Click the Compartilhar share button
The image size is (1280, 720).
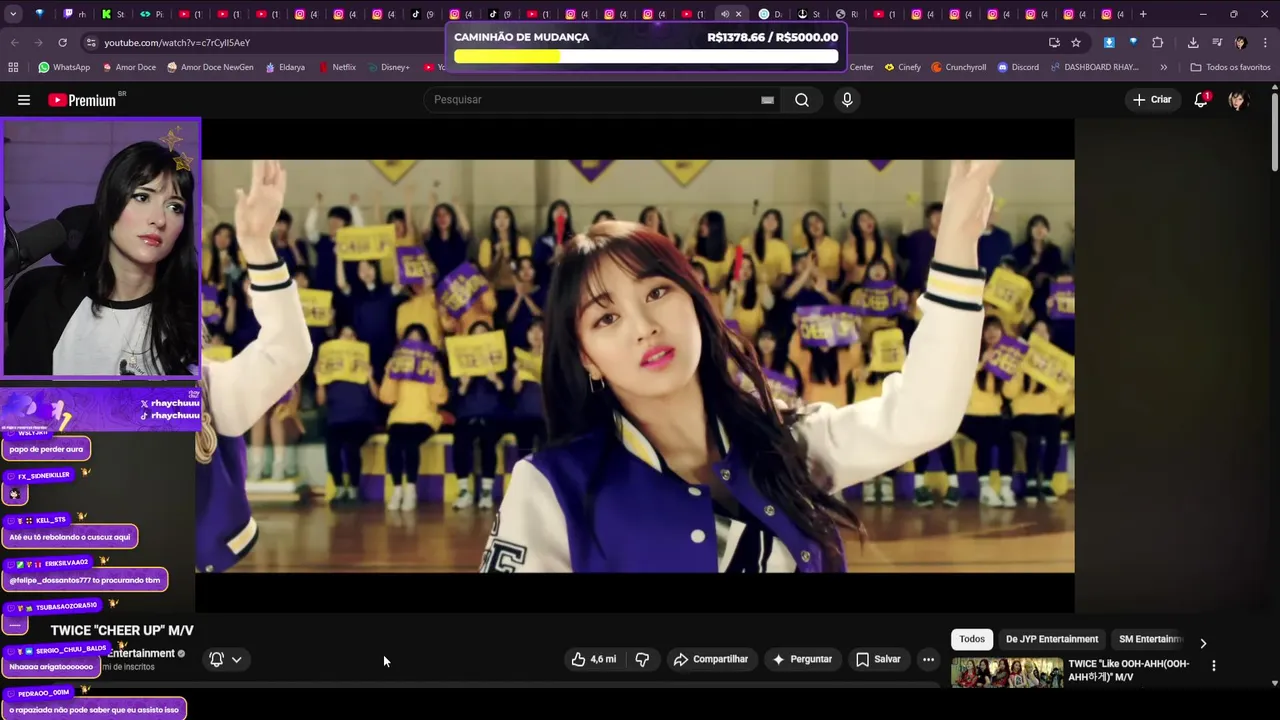(711, 659)
